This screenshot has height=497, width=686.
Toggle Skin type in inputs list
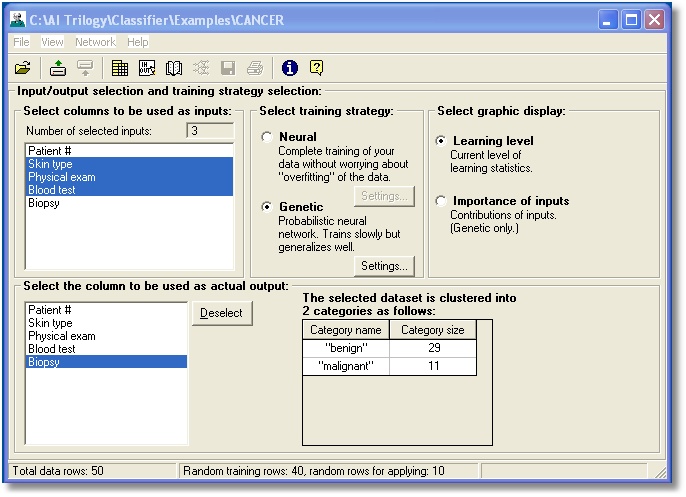point(129,164)
